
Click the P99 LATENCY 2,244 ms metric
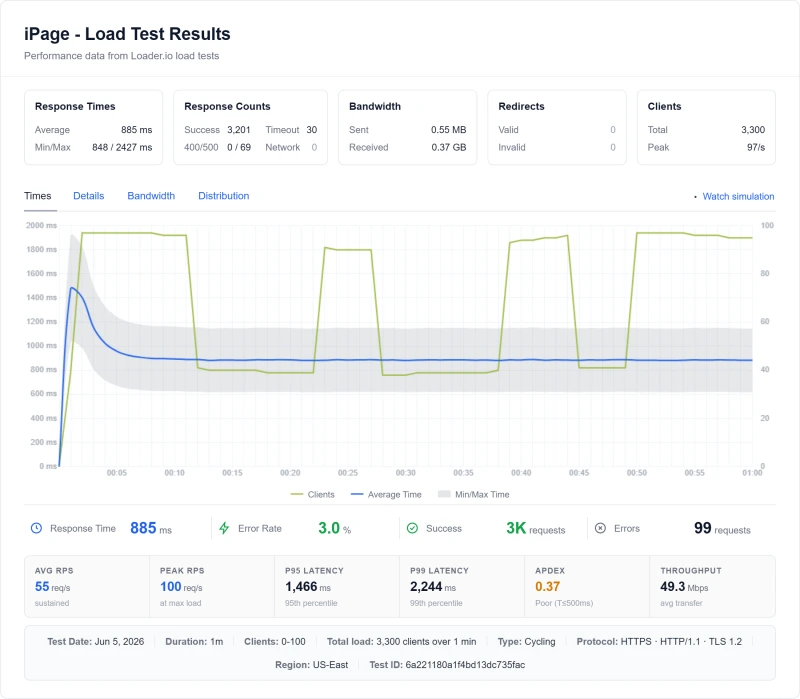pyautogui.click(x=433, y=587)
